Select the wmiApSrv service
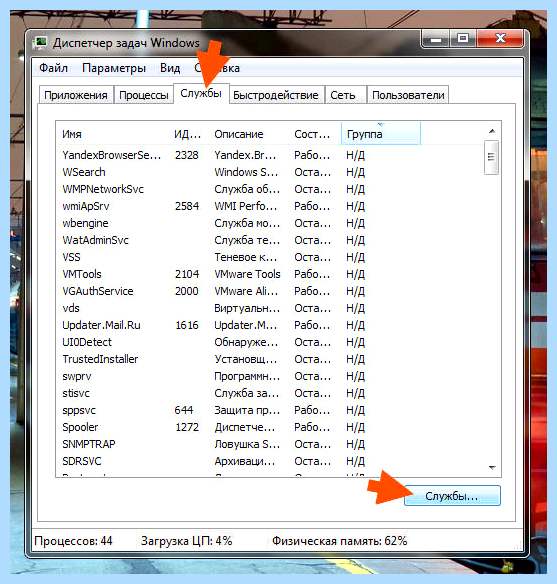 [271, 206]
